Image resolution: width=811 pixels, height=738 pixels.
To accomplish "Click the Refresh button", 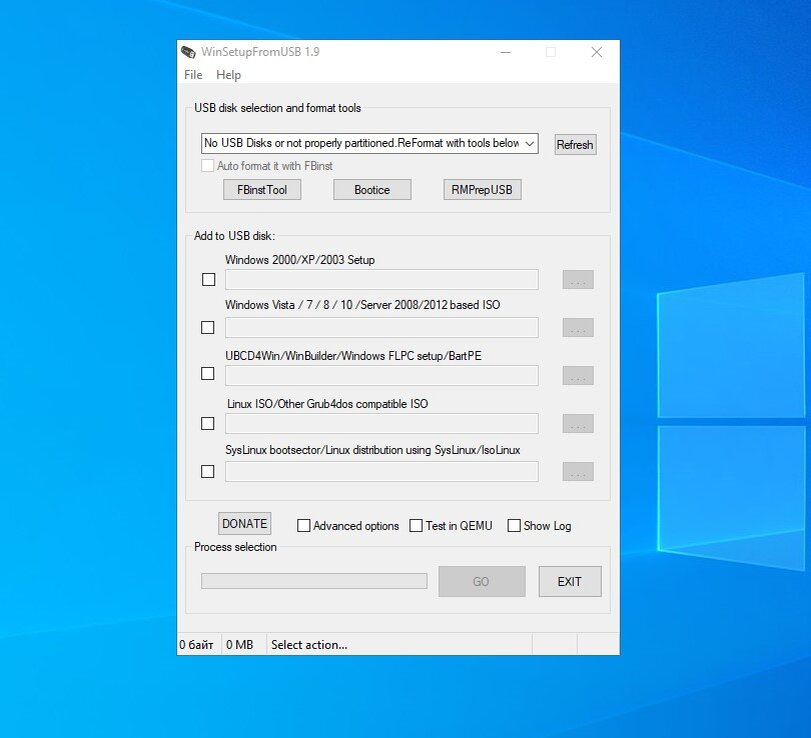I will (575, 145).
